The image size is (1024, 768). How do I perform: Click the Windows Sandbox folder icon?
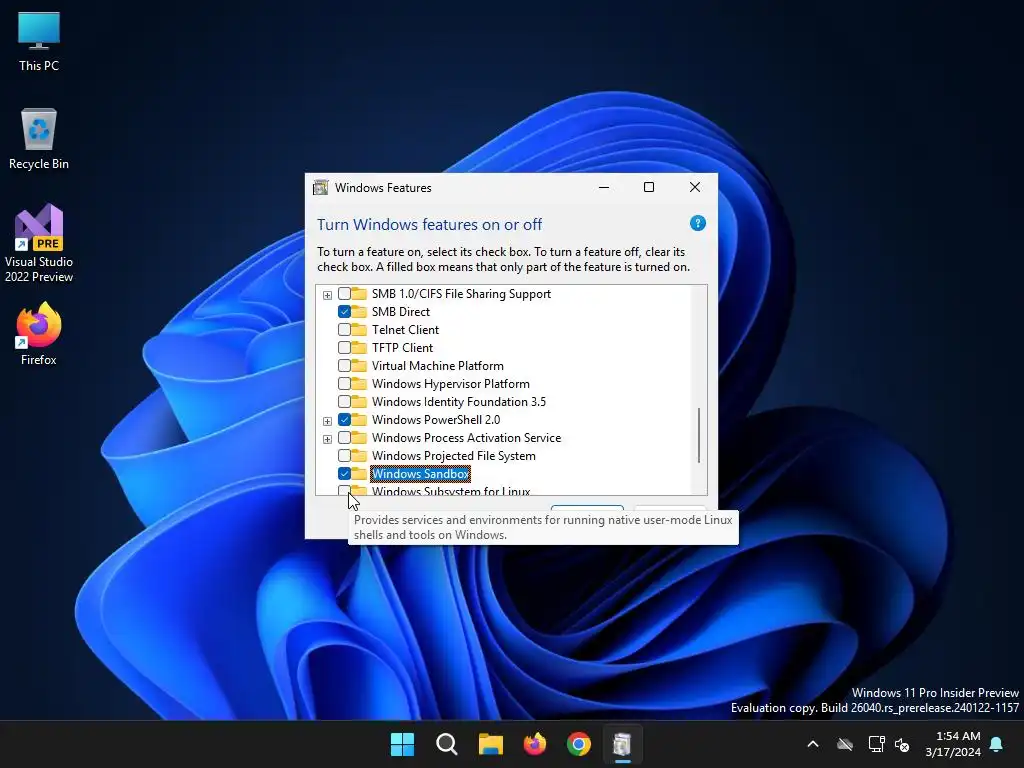[359, 473]
